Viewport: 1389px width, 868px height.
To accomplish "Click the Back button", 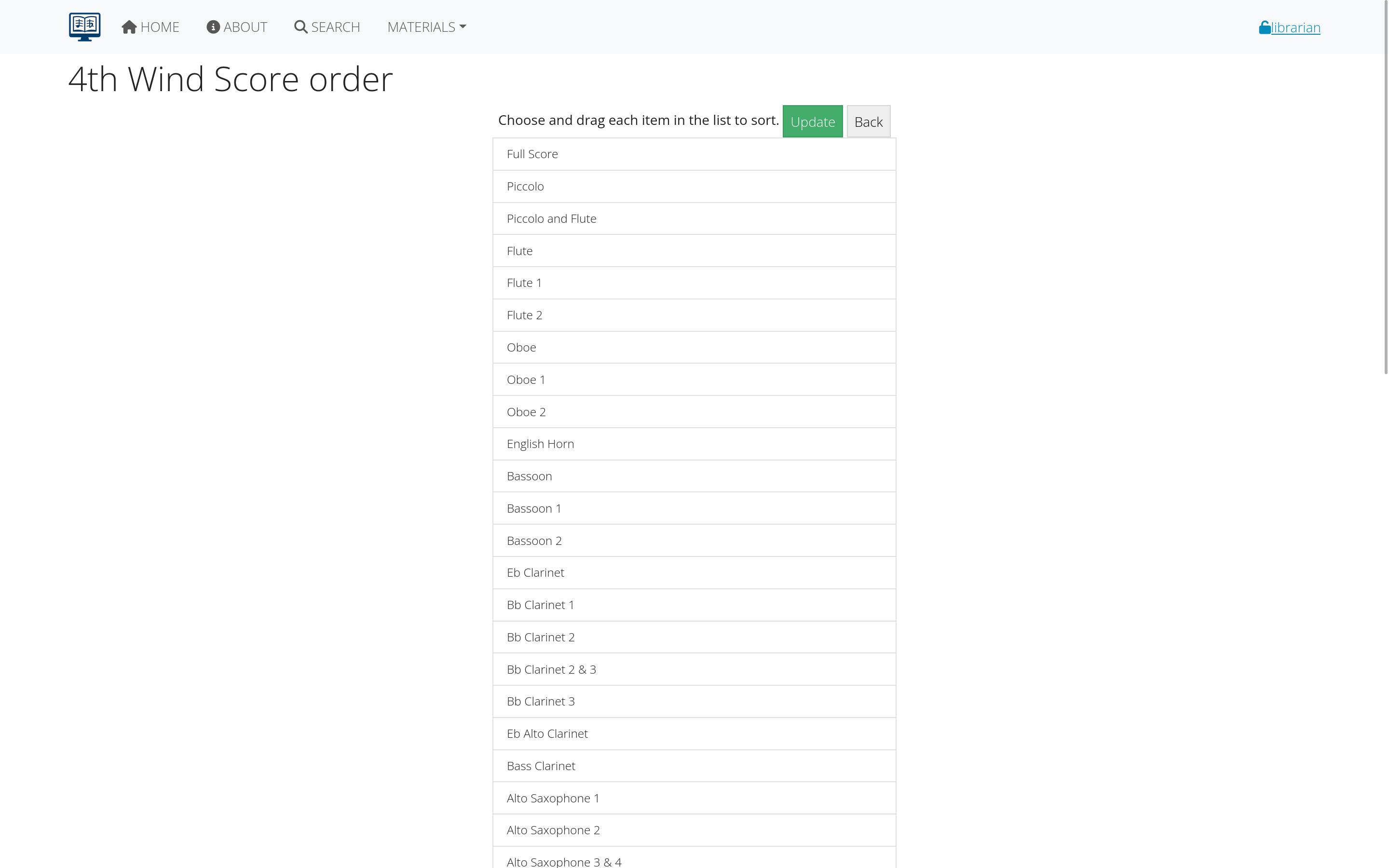I will coord(869,121).
